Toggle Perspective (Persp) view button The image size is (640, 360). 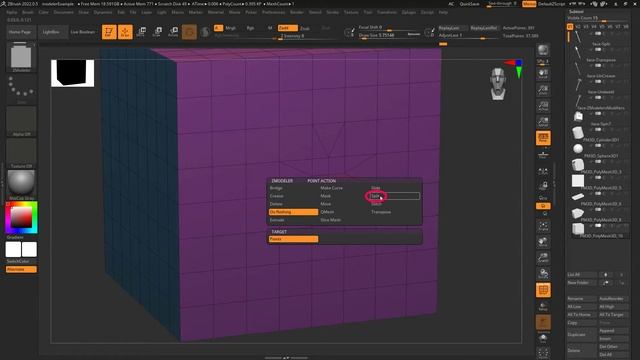pos(543,138)
